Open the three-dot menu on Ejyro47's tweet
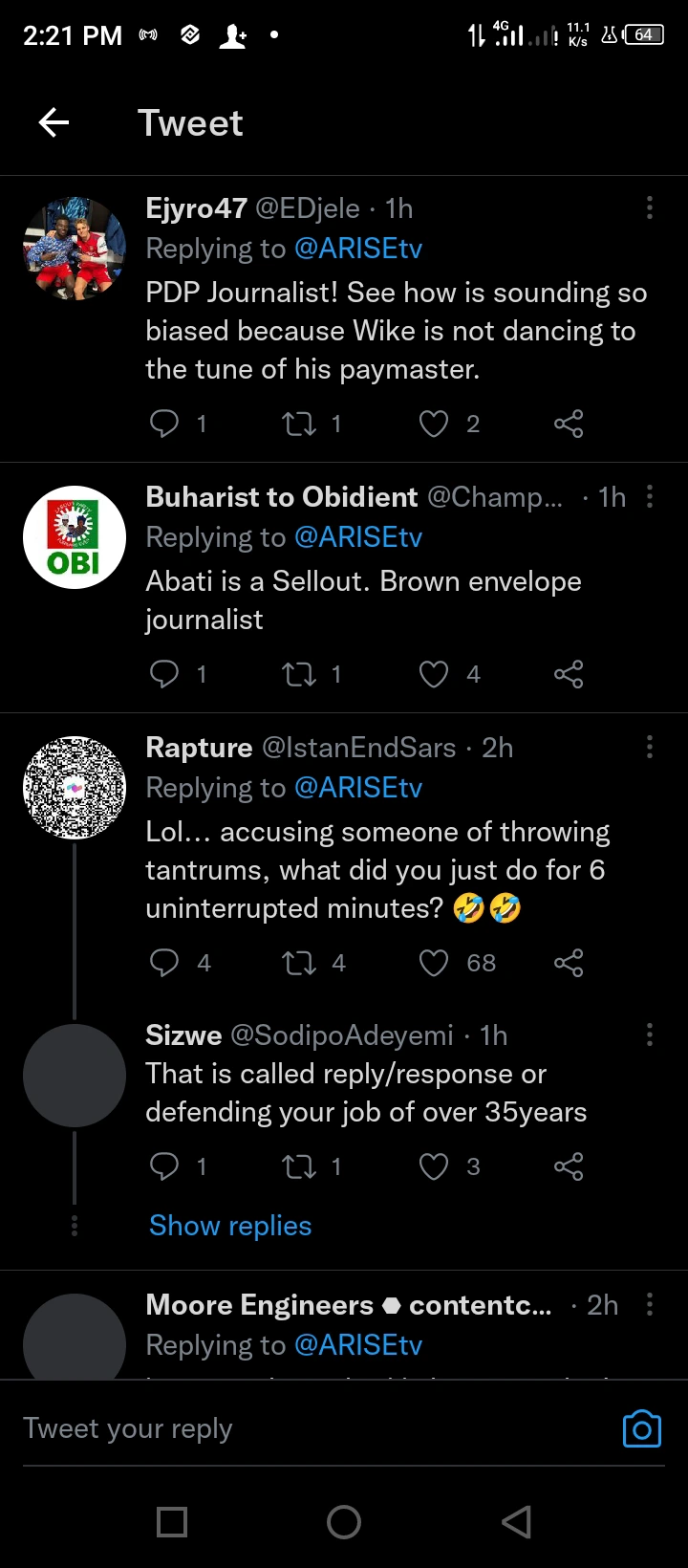 pyautogui.click(x=650, y=207)
